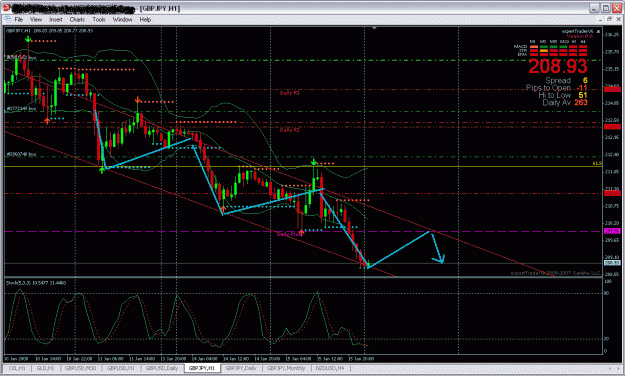The image size is (625, 376).
Task: Switch to the NZDUSD,H4 chart tab
Action: 330,368
